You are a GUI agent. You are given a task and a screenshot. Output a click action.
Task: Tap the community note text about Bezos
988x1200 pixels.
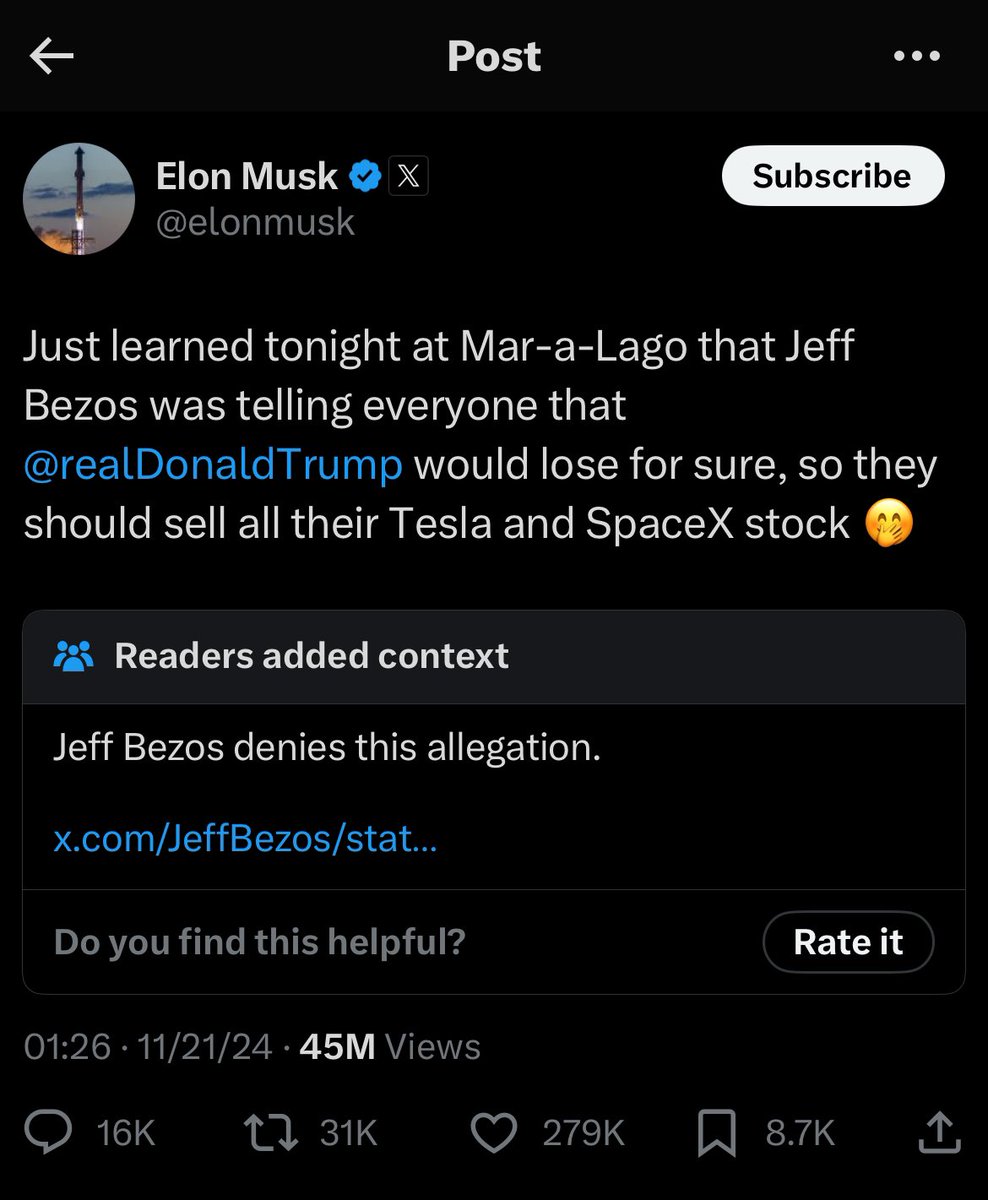tap(327, 747)
